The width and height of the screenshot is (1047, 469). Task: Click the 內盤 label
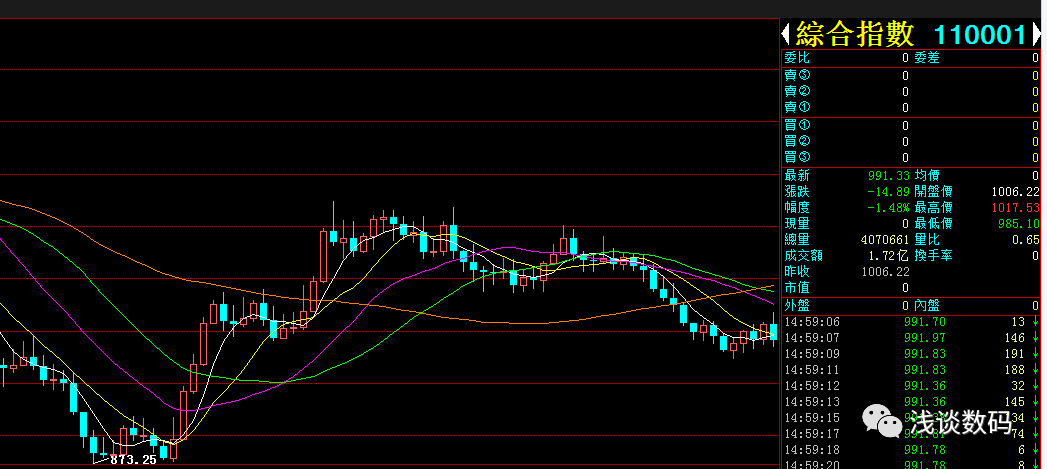(927, 306)
